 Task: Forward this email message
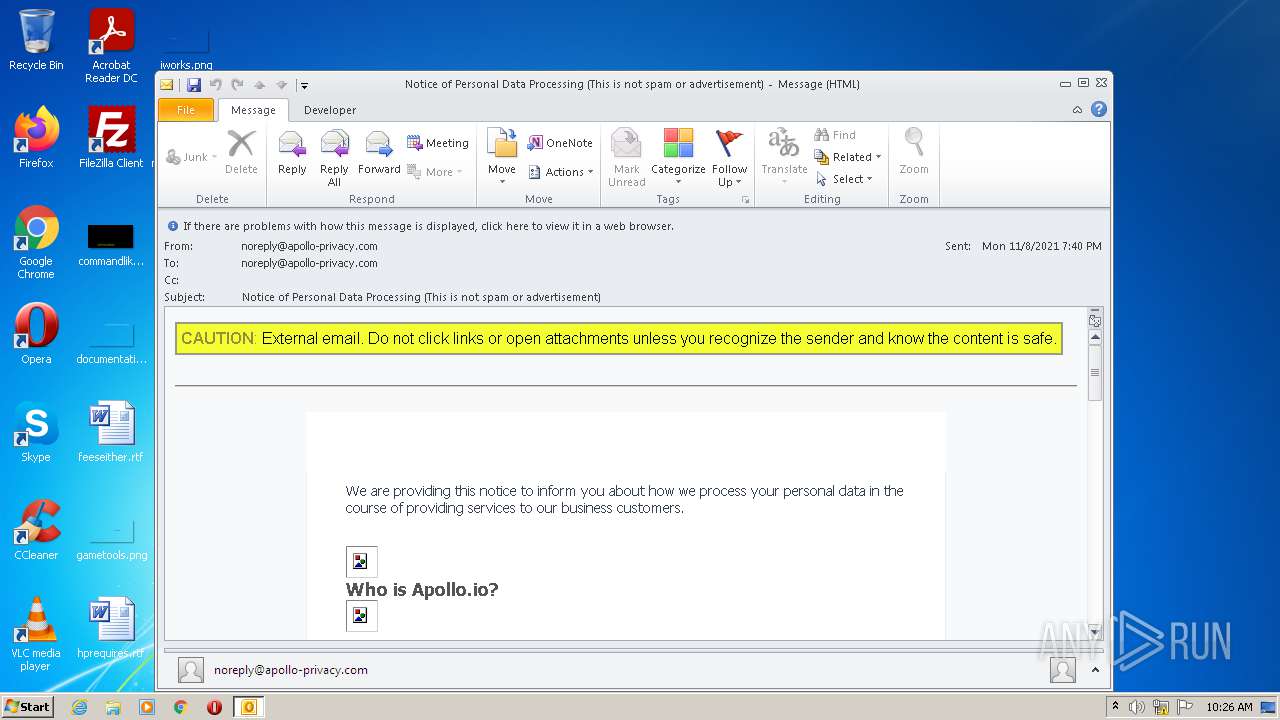point(379,155)
